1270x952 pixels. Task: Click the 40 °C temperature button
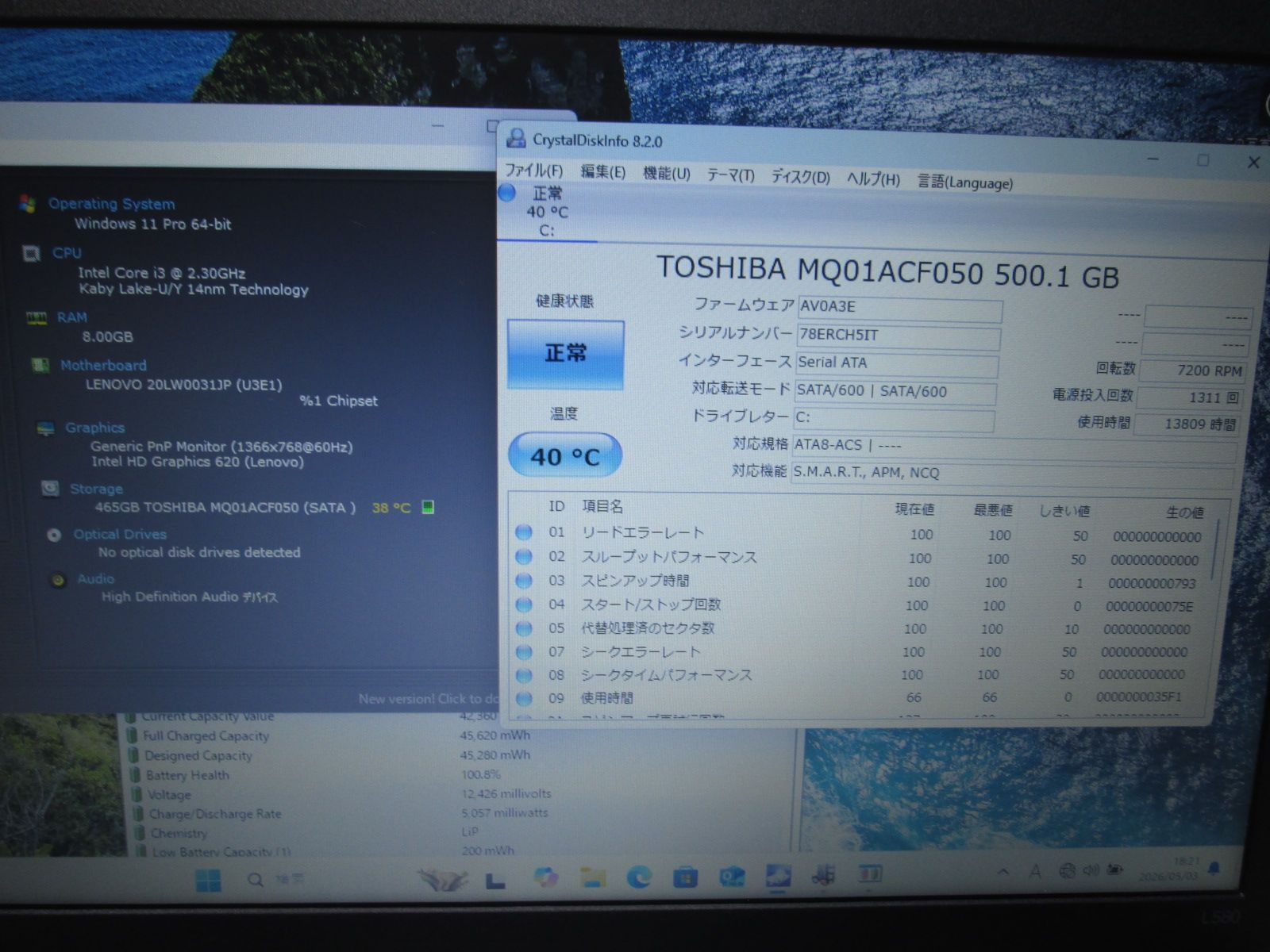pyautogui.click(x=564, y=455)
